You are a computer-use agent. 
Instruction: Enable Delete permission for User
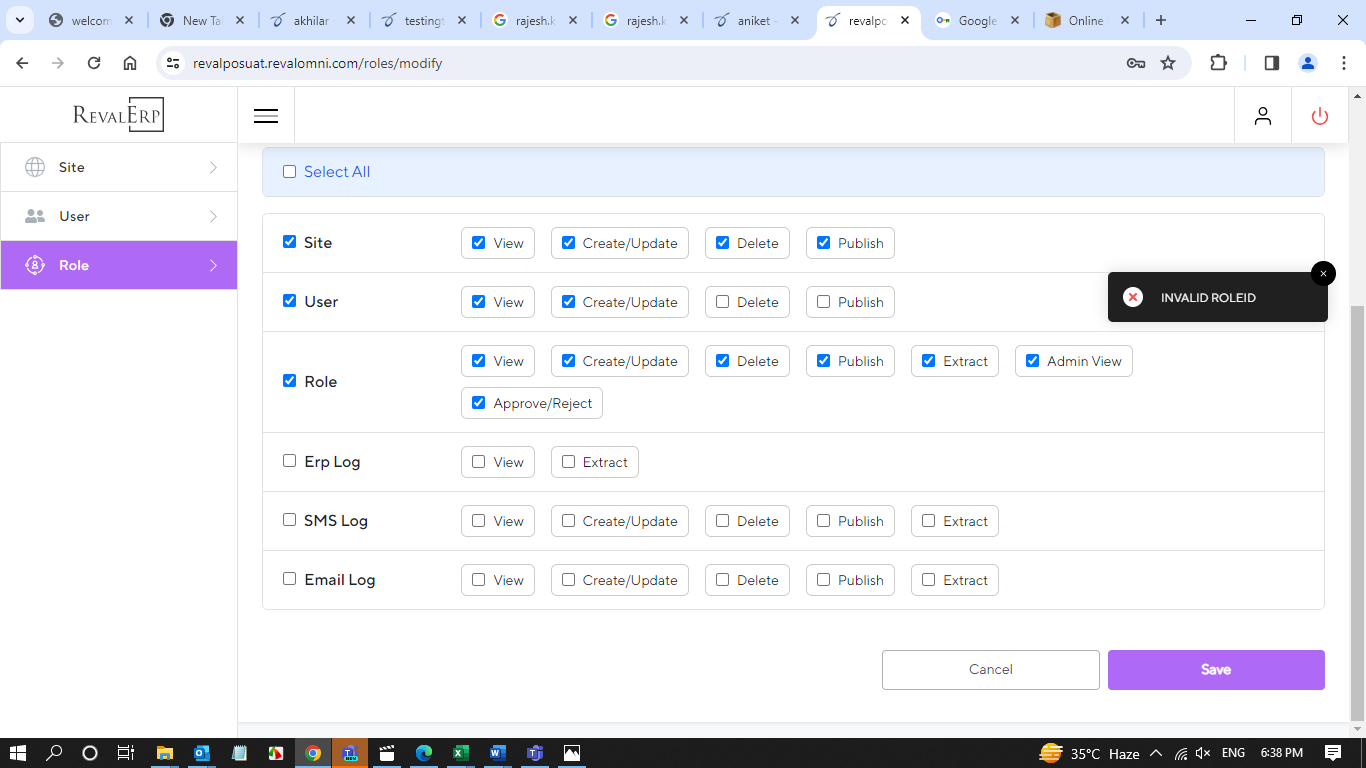(x=723, y=302)
